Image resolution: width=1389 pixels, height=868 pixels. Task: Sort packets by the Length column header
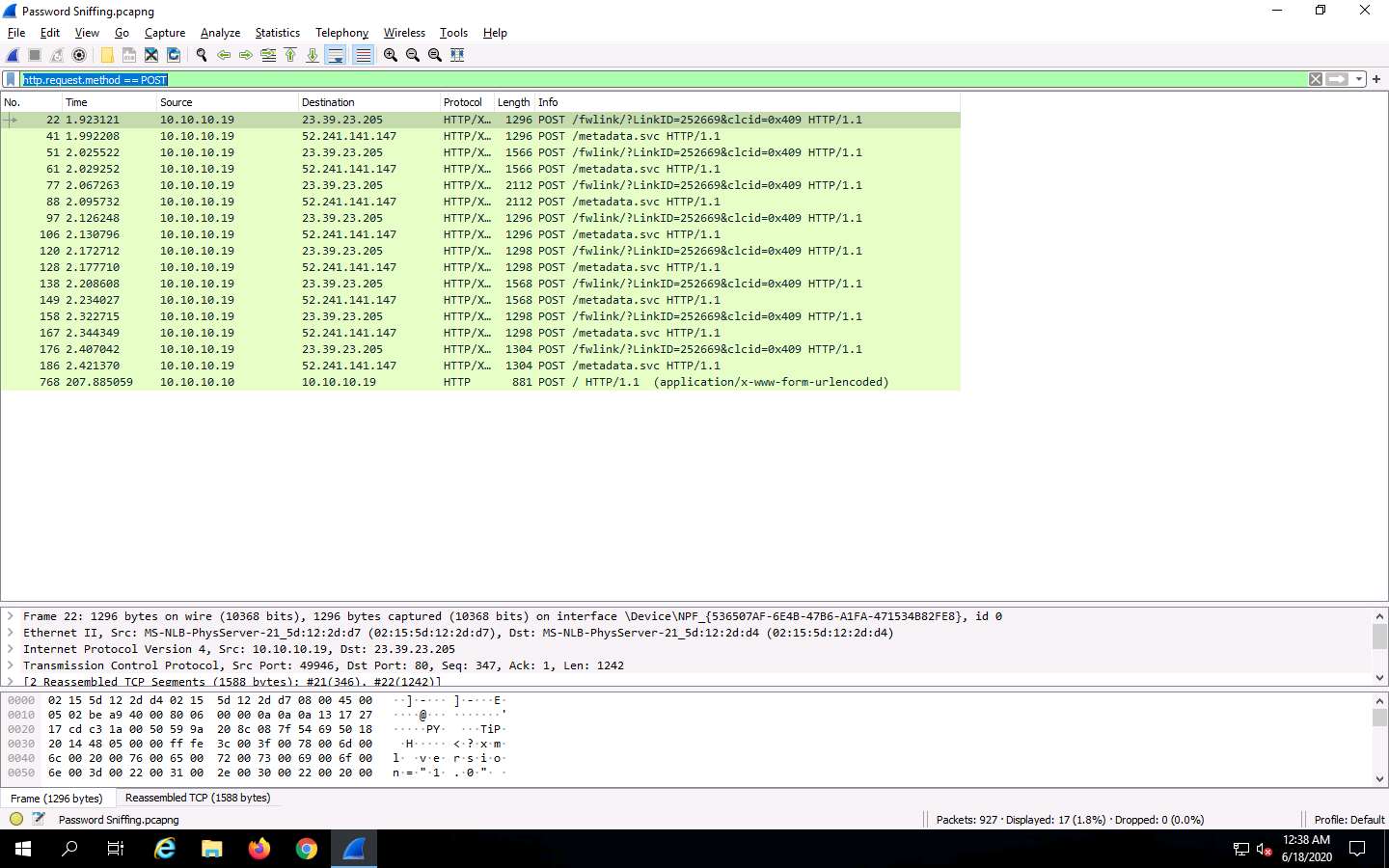(514, 102)
